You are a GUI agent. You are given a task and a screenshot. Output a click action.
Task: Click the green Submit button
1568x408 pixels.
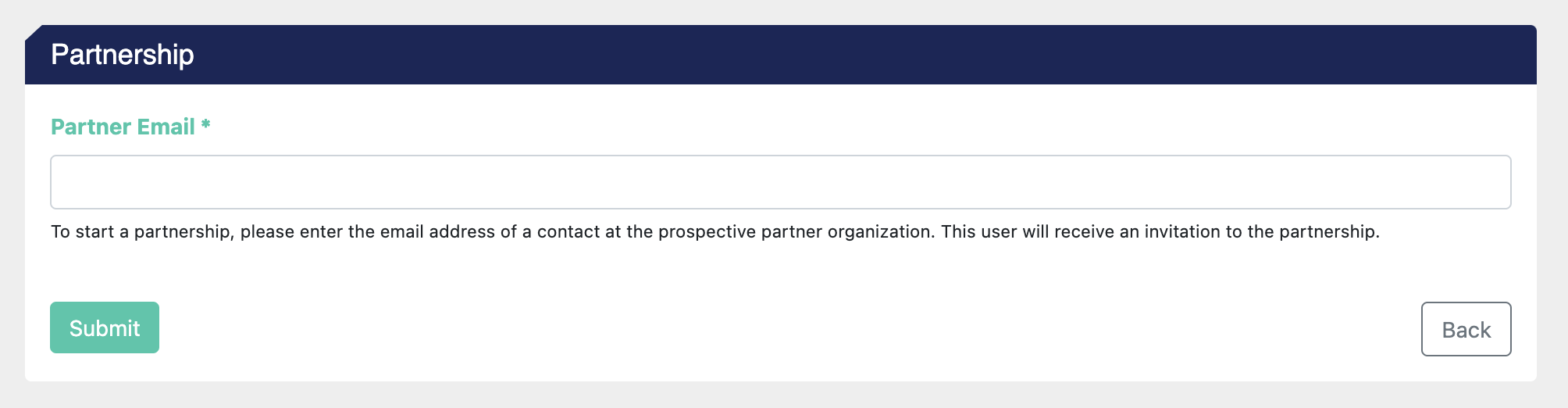tap(105, 327)
